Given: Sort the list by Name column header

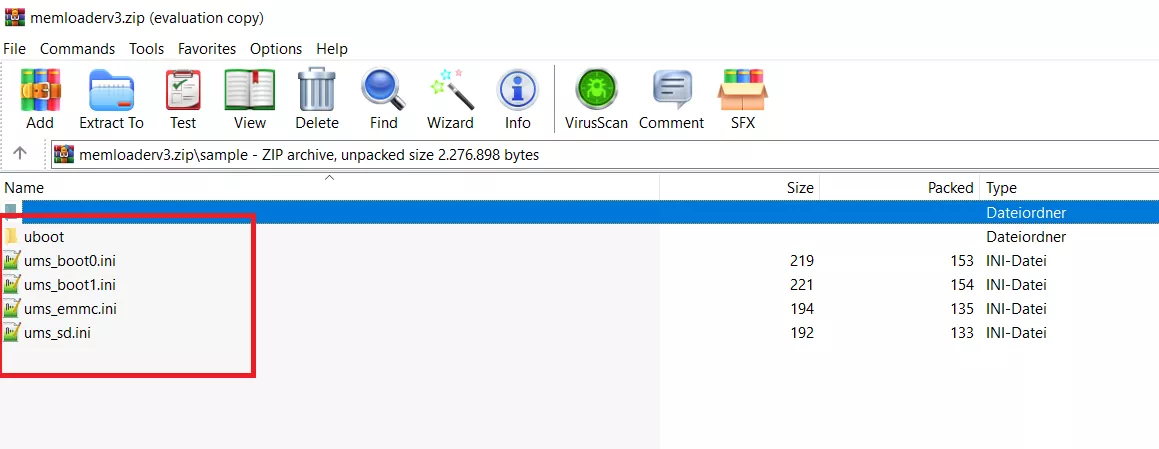Looking at the screenshot, I should point(25,187).
